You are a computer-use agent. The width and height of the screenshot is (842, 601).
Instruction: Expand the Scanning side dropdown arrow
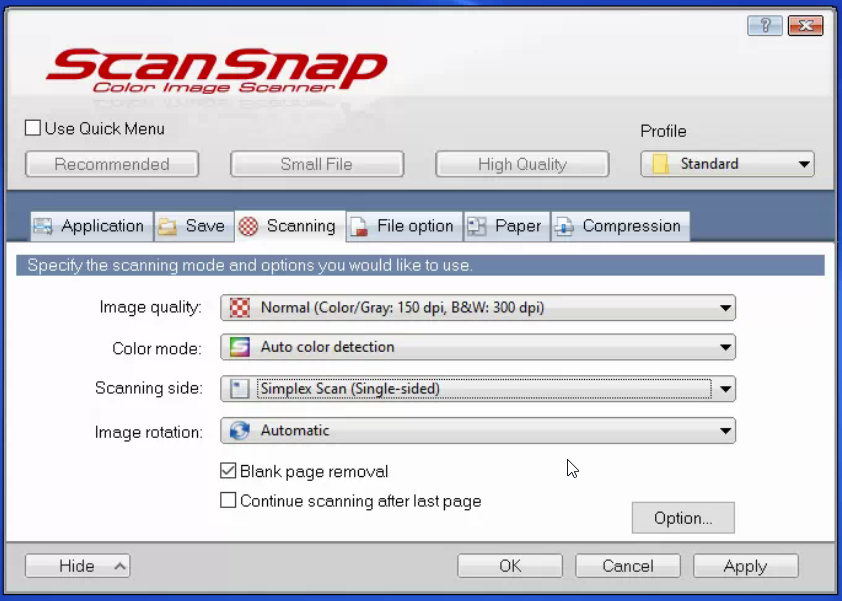725,388
